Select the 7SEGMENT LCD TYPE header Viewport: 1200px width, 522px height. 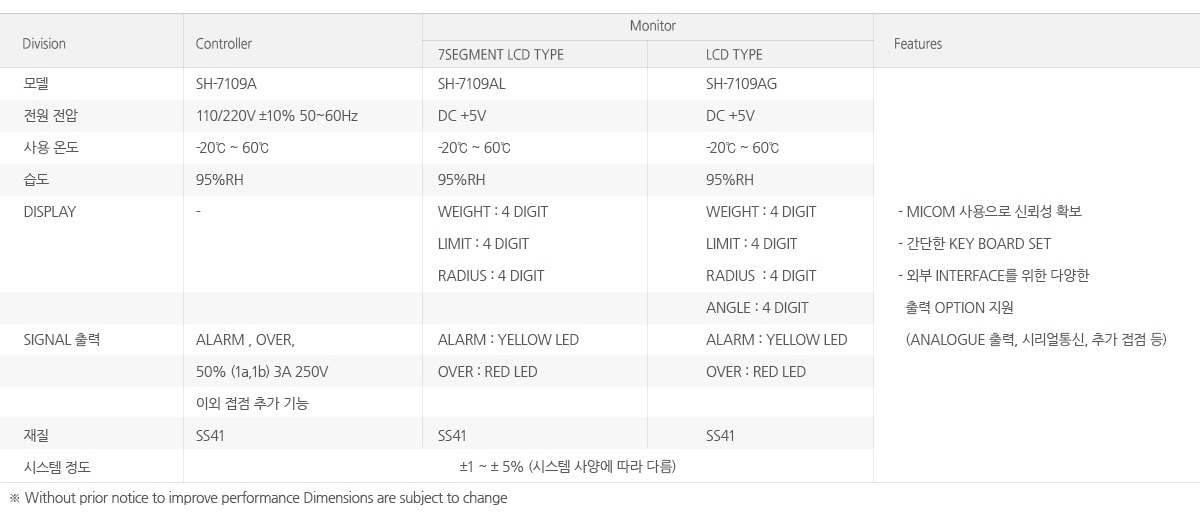[500, 55]
